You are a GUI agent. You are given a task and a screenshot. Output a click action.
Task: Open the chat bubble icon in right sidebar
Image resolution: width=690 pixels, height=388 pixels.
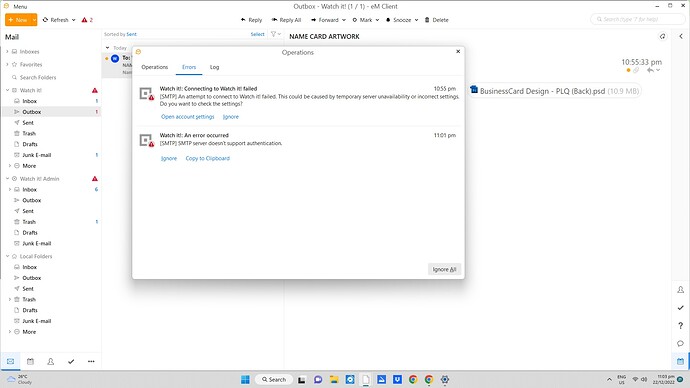680,343
